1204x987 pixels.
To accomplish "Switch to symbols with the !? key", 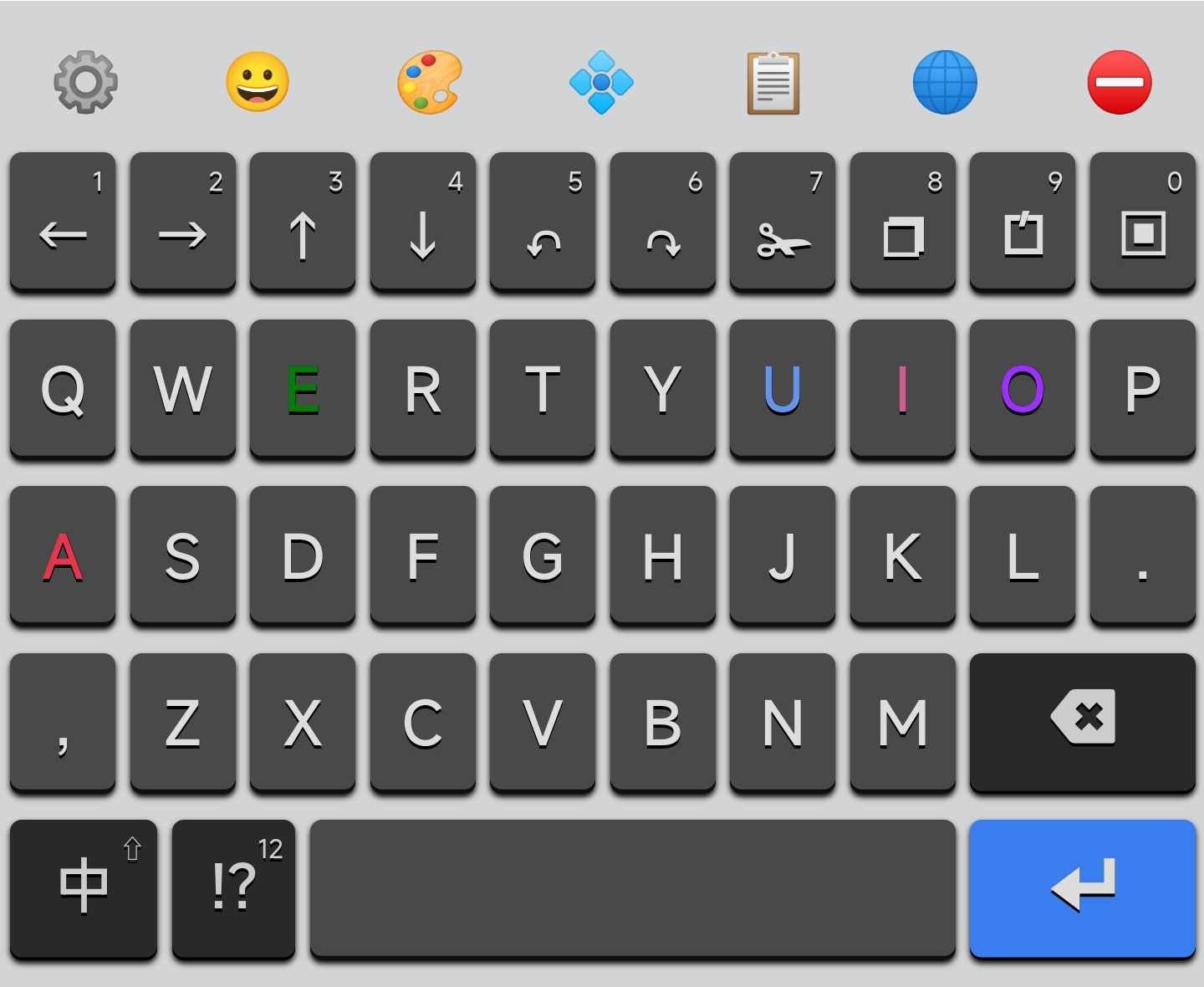I will 233,888.
